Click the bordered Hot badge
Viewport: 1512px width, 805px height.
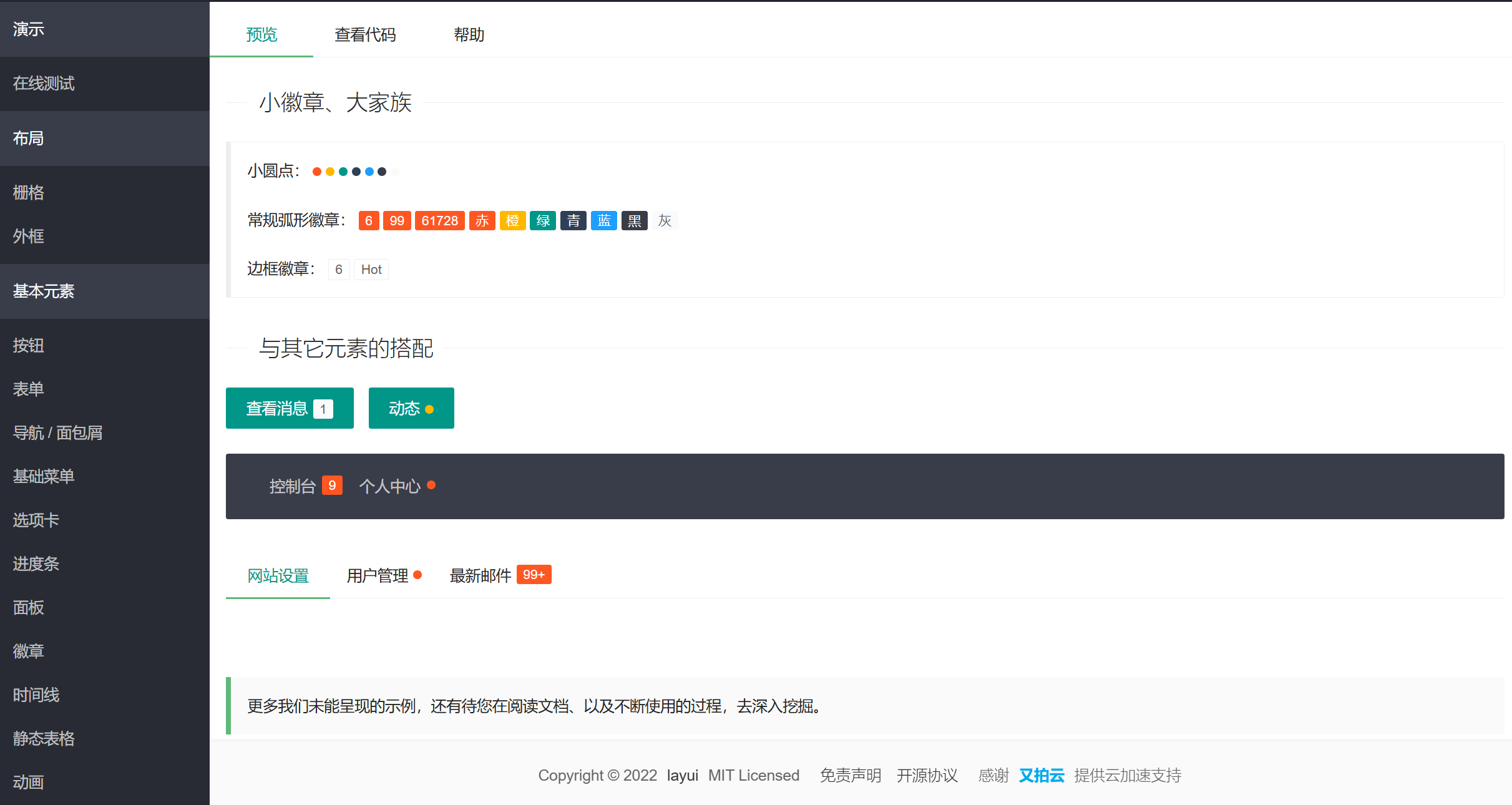(371, 269)
